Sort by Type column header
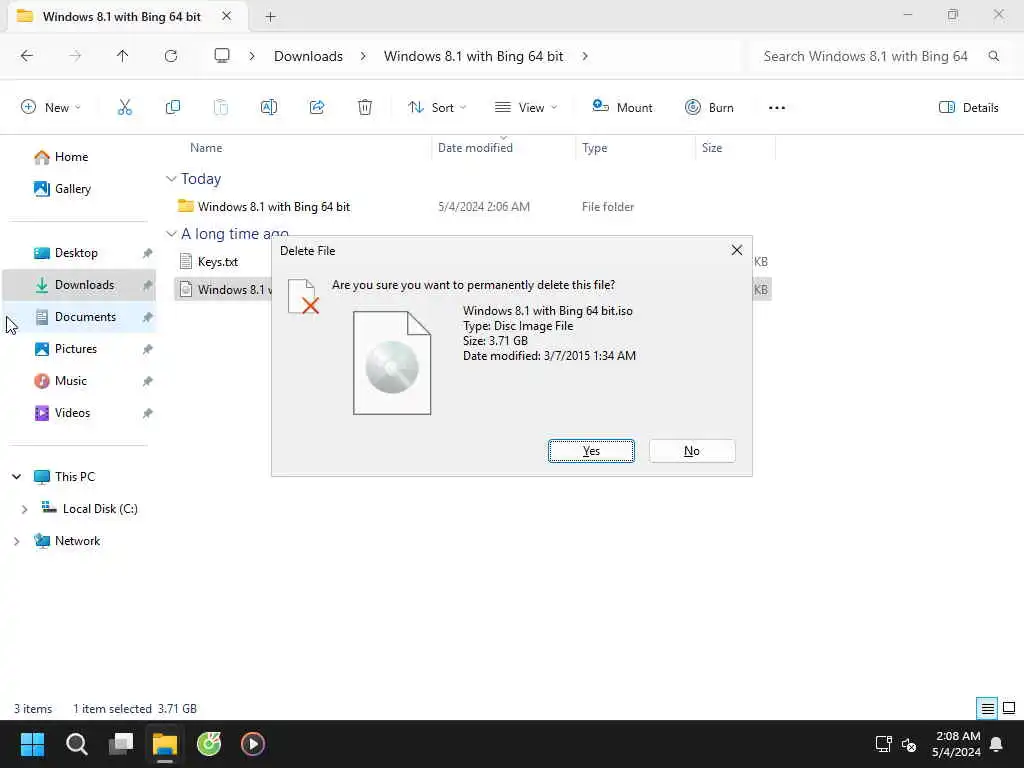 click(x=594, y=148)
